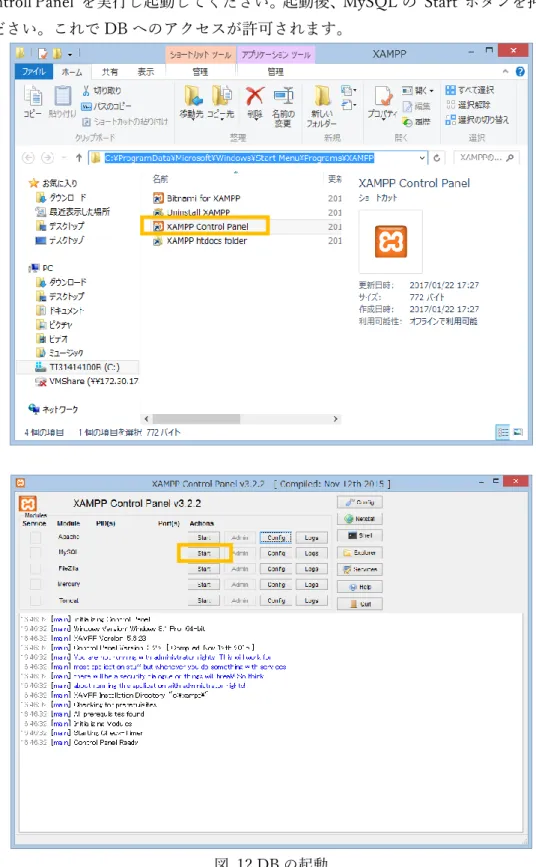Click Large icons view in status bar
The height and width of the screenshot is (867, 536).
pos(518,432)
